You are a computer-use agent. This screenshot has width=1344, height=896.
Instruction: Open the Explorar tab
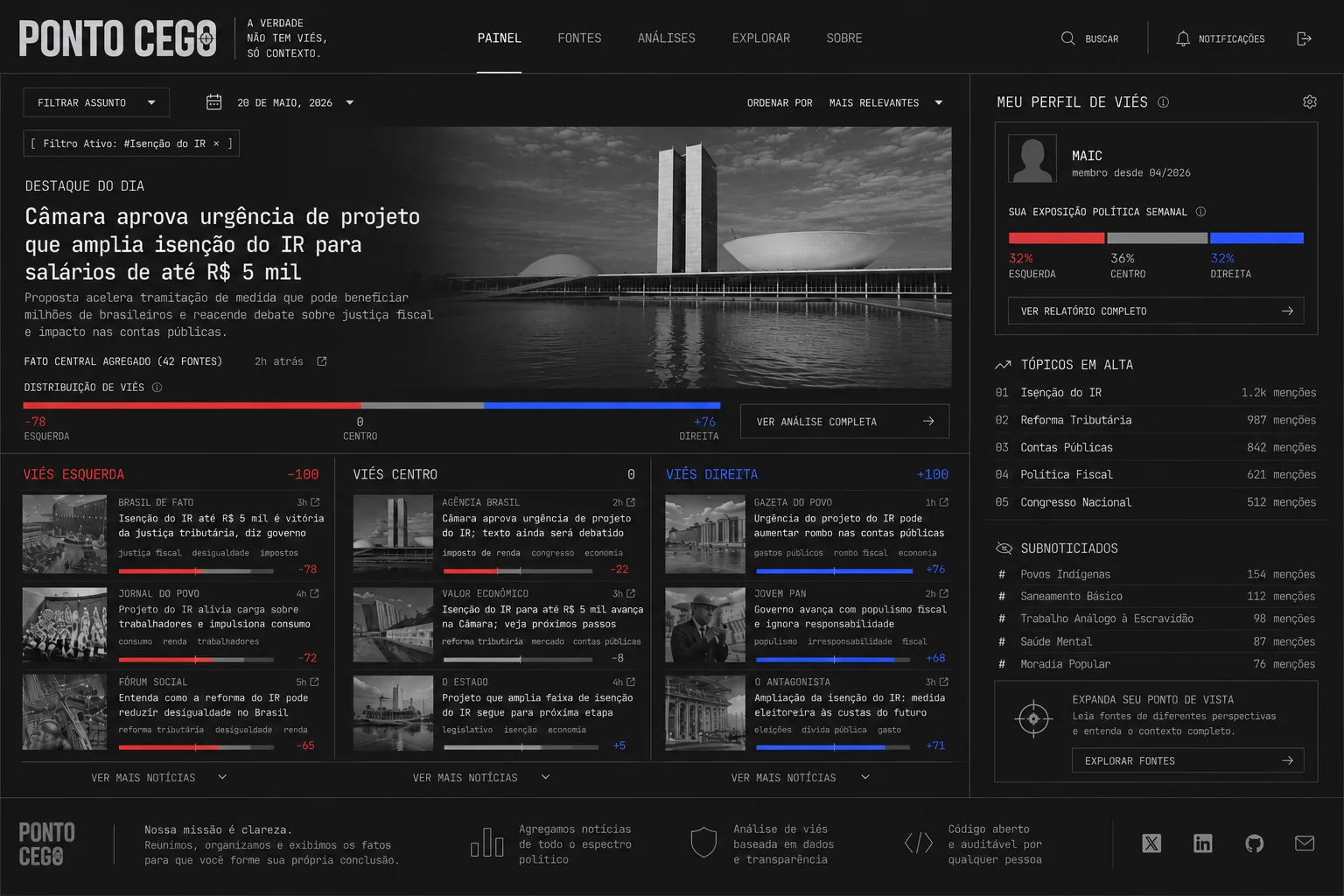(761, 38)
